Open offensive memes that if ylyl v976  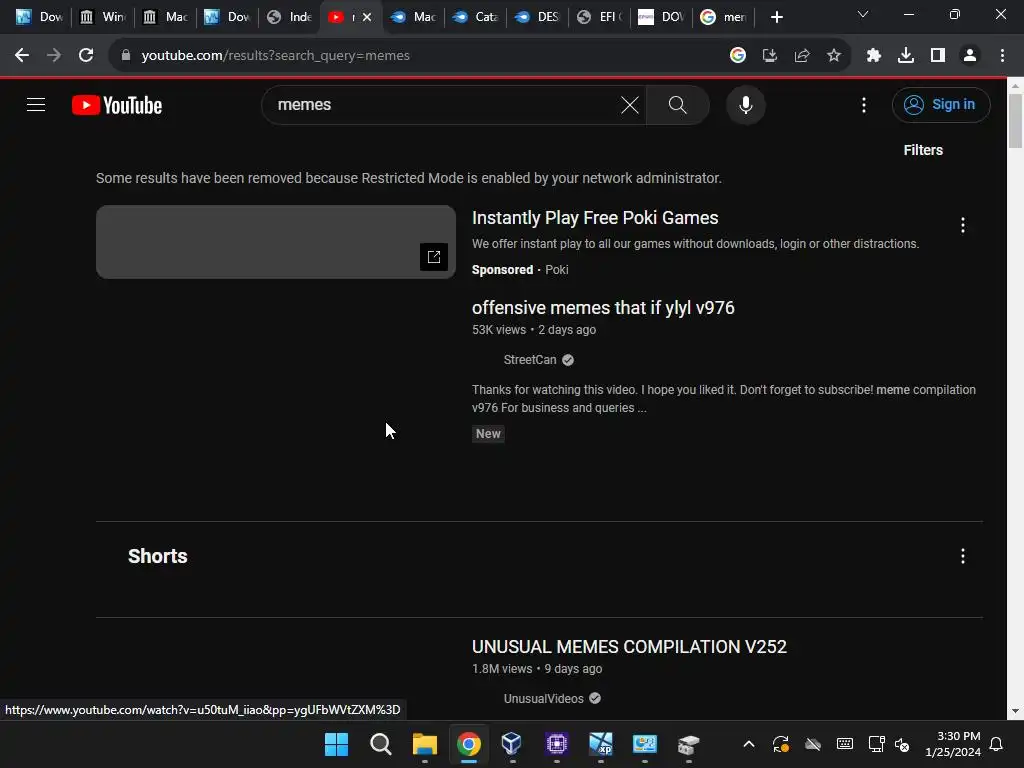tap(603, 308)
